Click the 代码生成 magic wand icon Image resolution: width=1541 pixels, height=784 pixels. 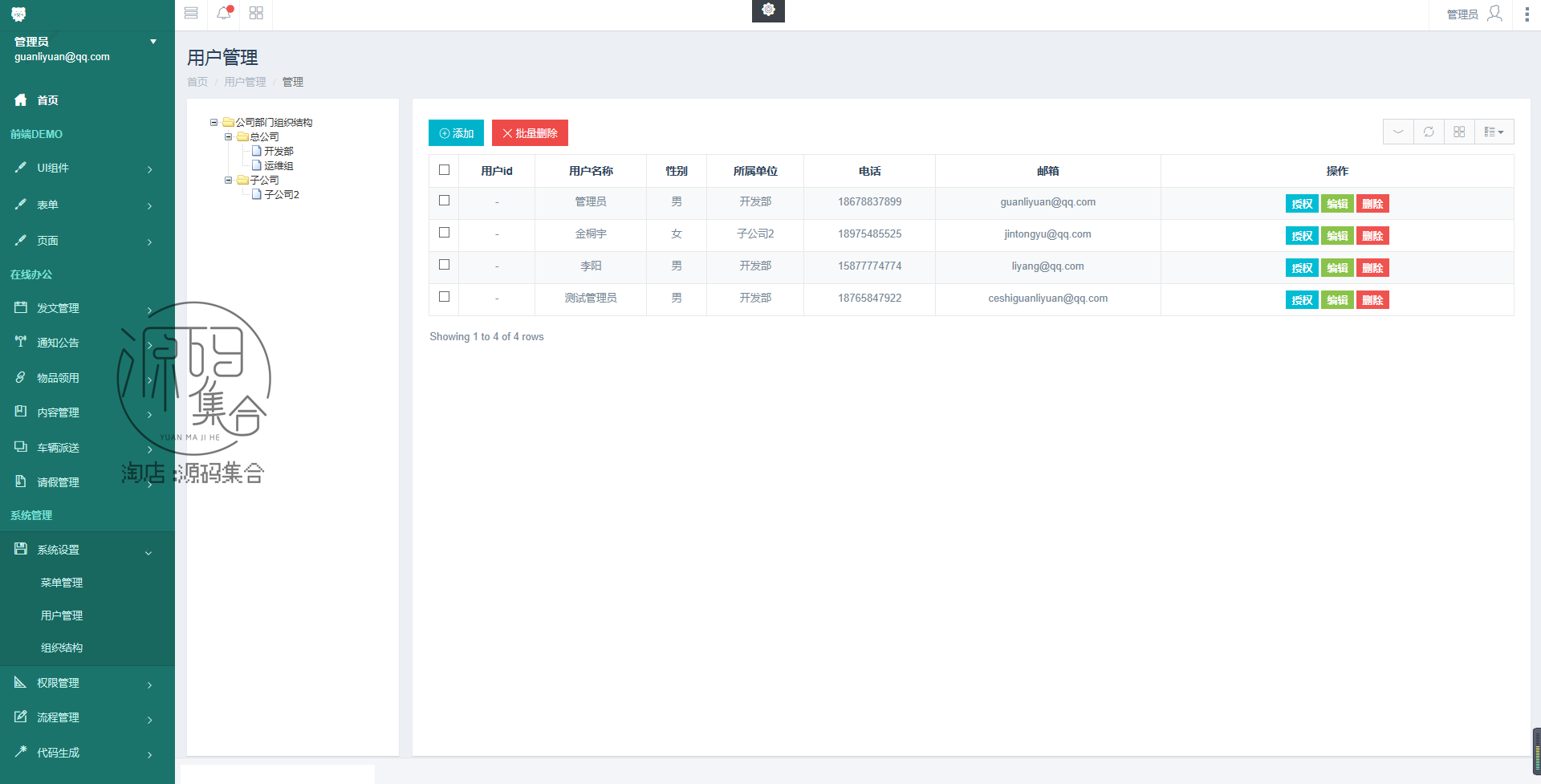click(x=21, y=752)
